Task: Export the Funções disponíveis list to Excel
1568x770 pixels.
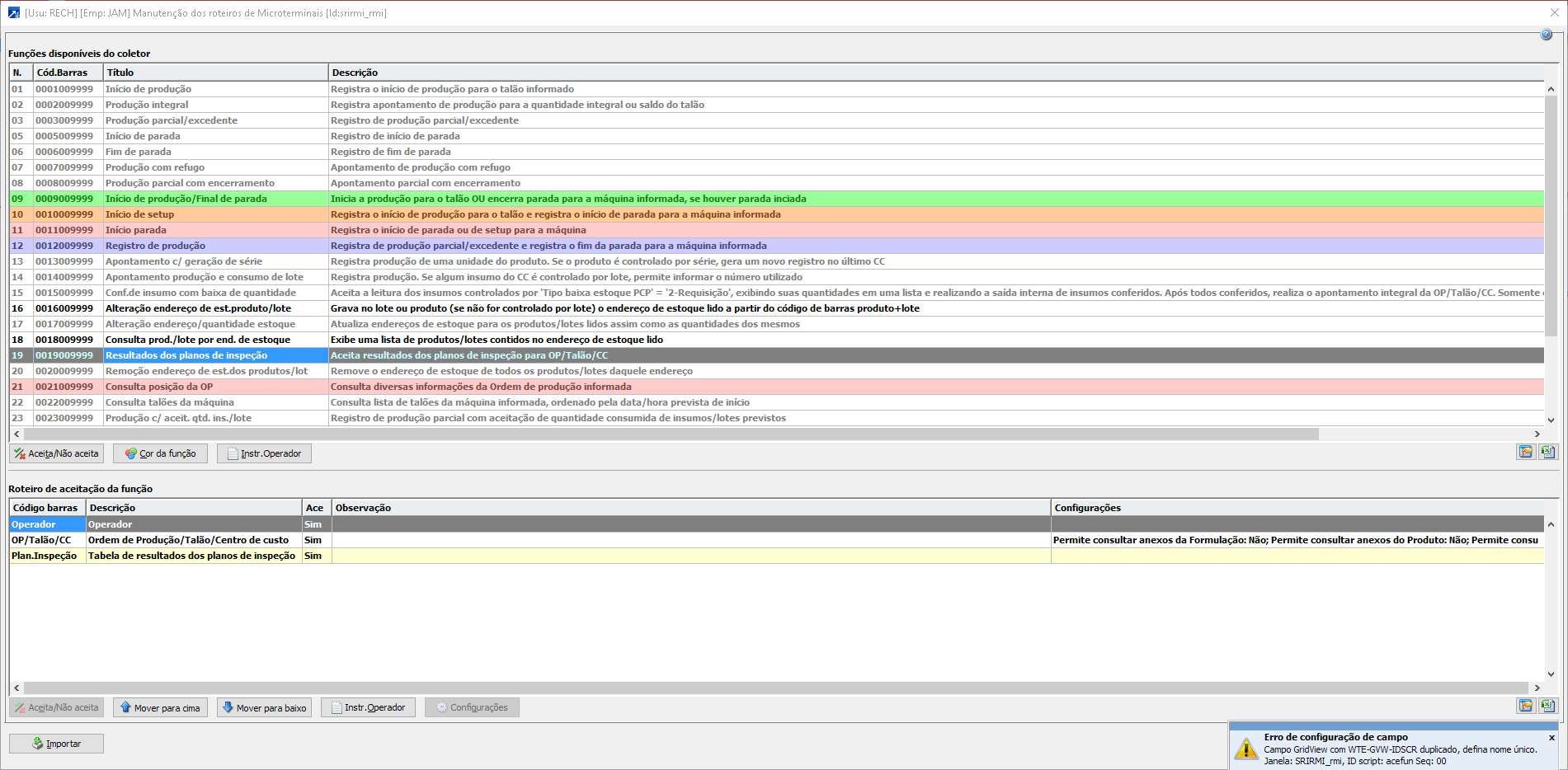Action: coord(1547,452)
